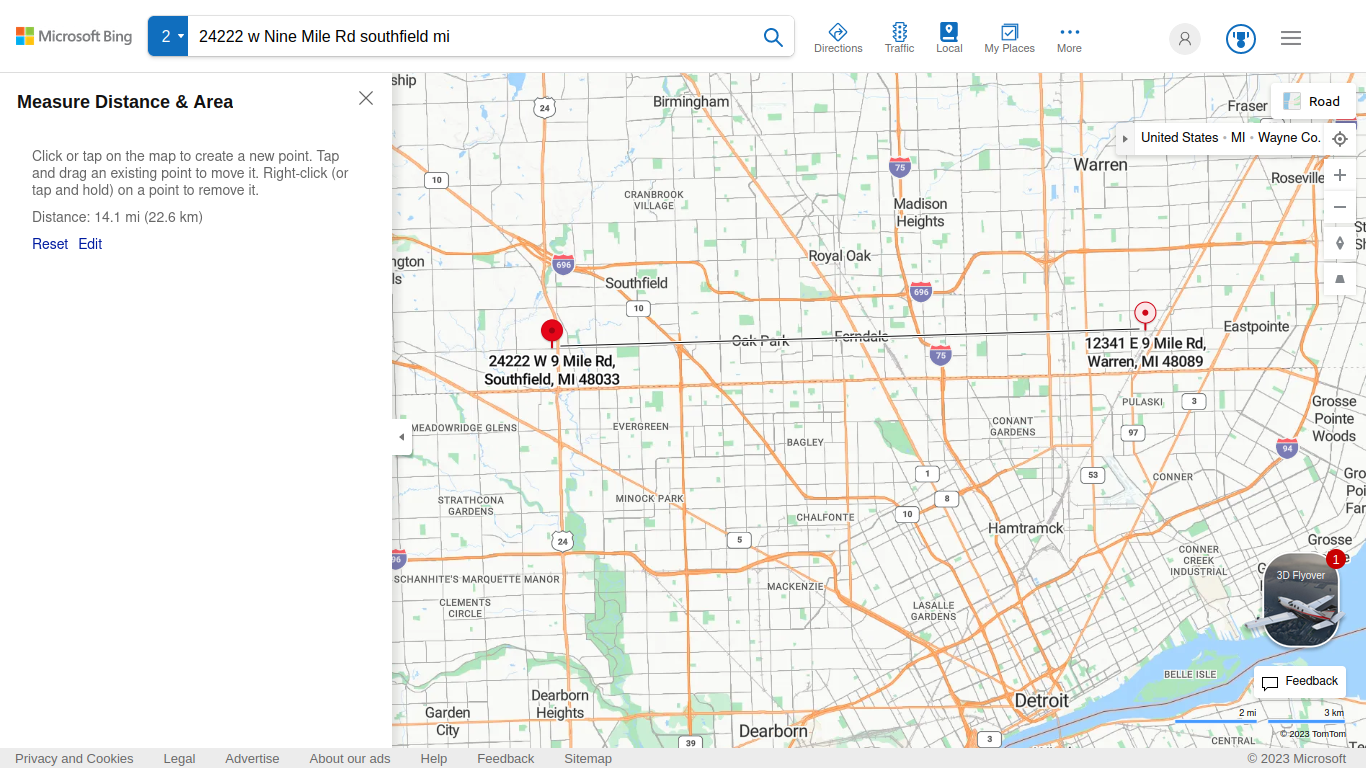Image resolution: width=1366 pixels, height=768 pixels.
Task: Click the red Southfield start pin
Action: click(x=552, y=332)
